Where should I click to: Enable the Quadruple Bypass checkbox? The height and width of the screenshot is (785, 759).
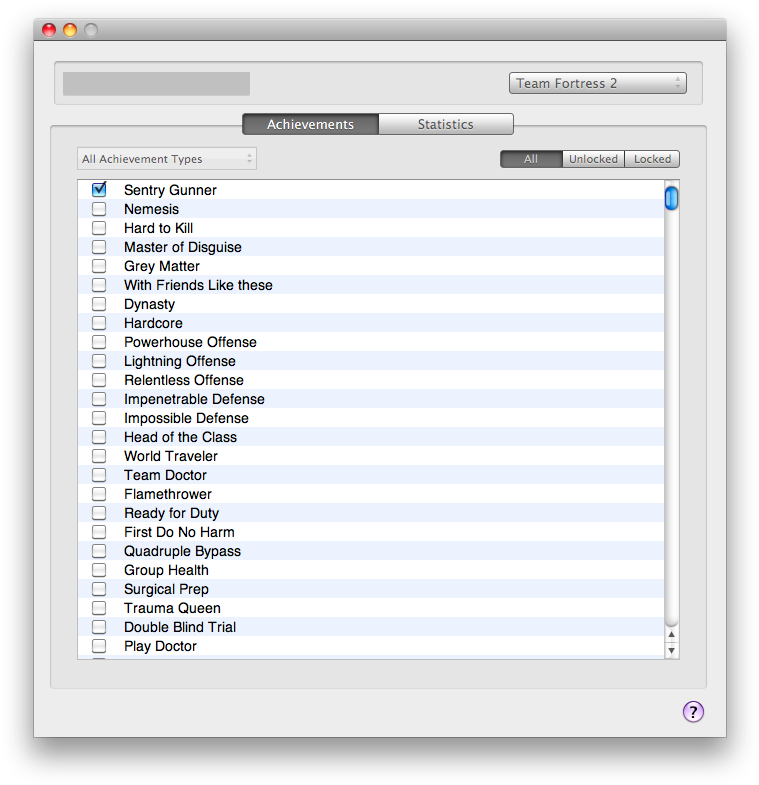(x=99, y=551)
